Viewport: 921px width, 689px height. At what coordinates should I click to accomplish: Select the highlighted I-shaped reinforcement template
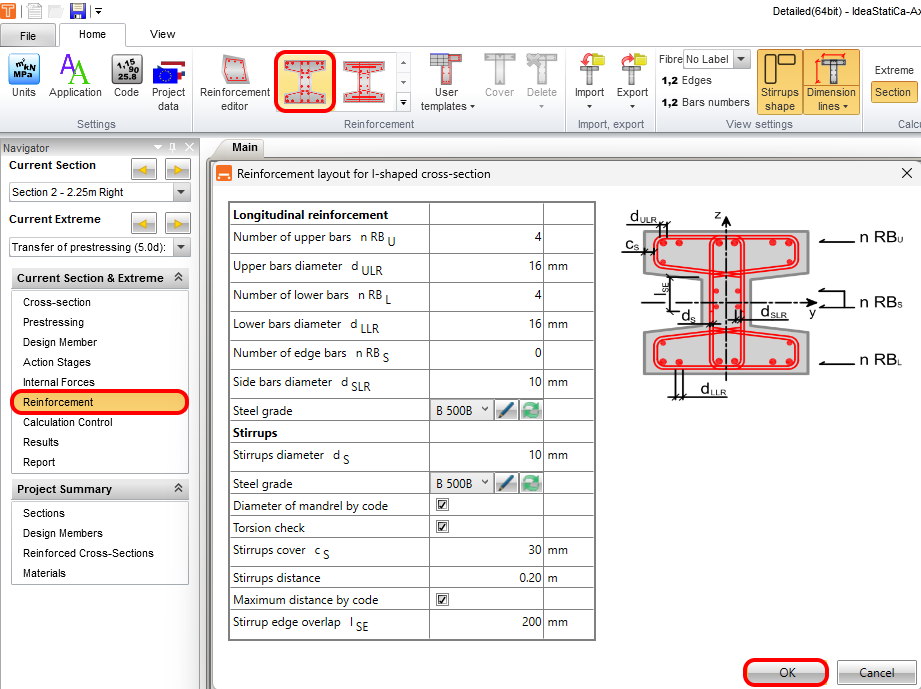point(304,82)
